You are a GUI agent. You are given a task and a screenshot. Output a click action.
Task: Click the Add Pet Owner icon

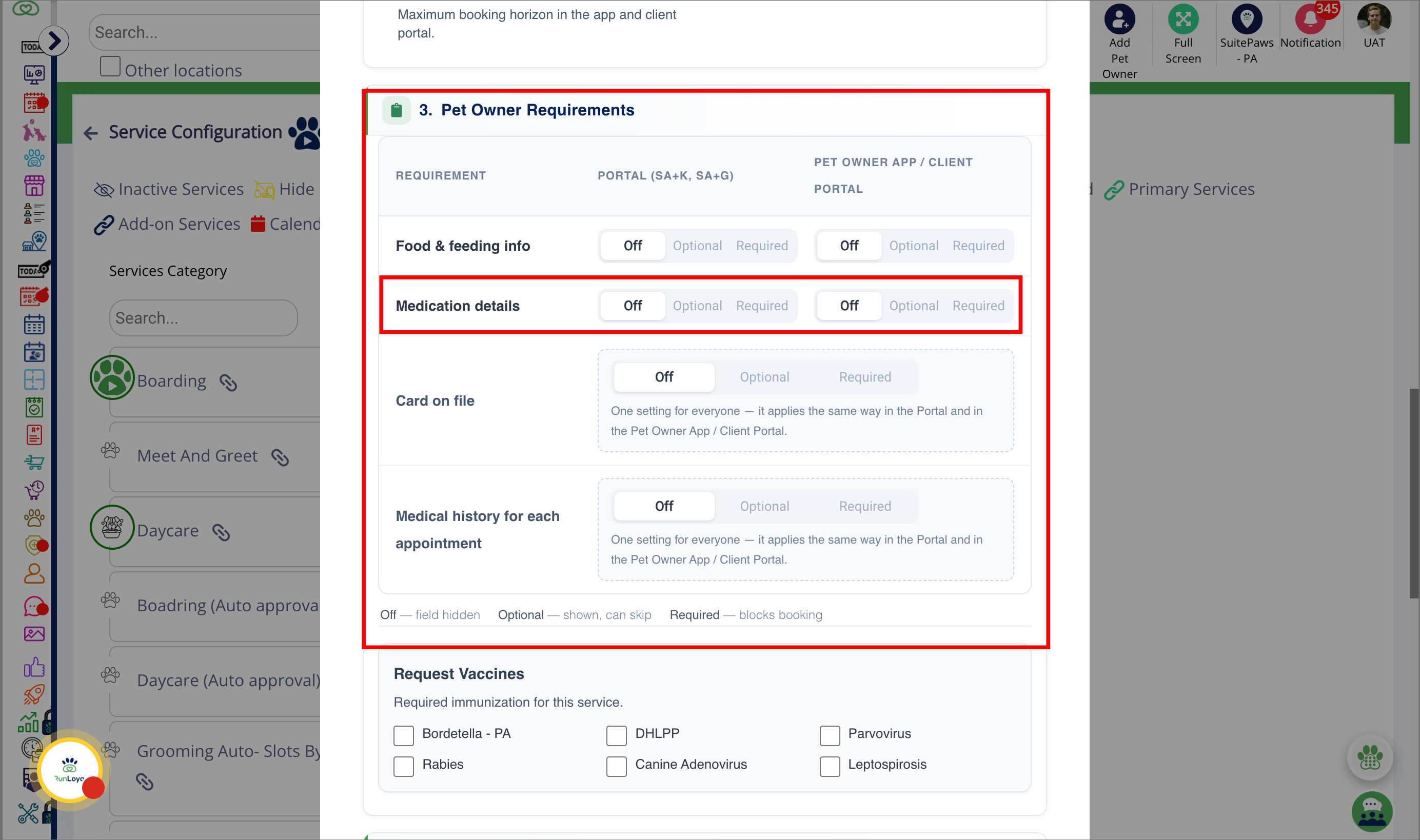[1119, 19]
